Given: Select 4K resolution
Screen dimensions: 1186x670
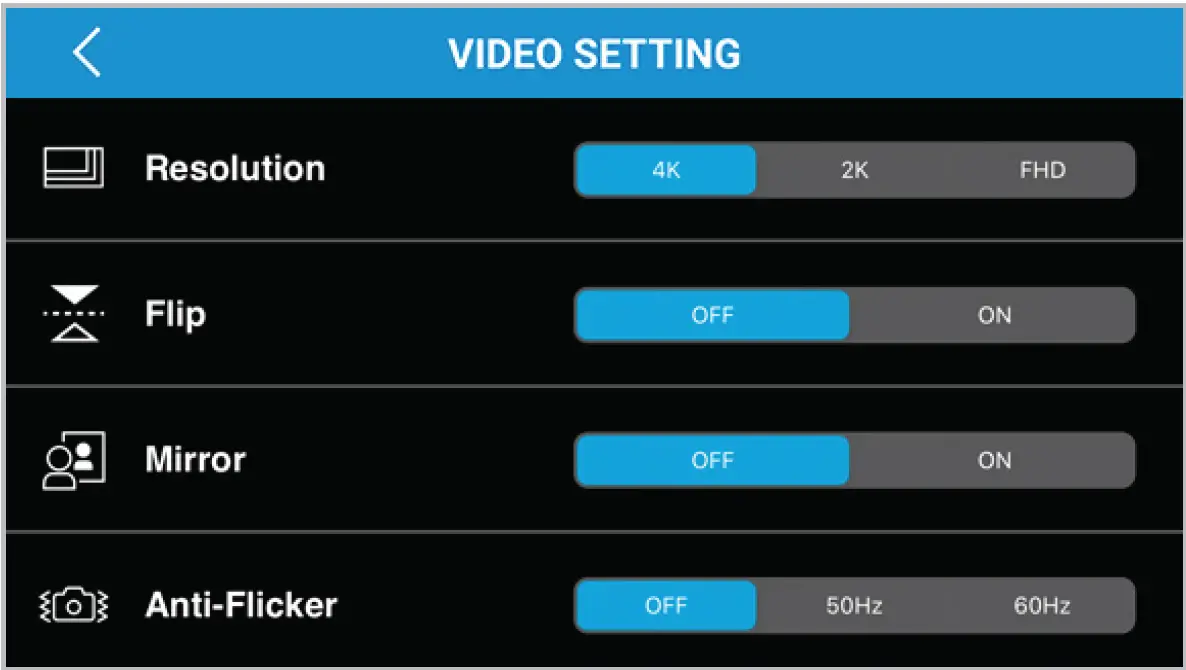Looking at the screenshot, I should tap(666, 170).
